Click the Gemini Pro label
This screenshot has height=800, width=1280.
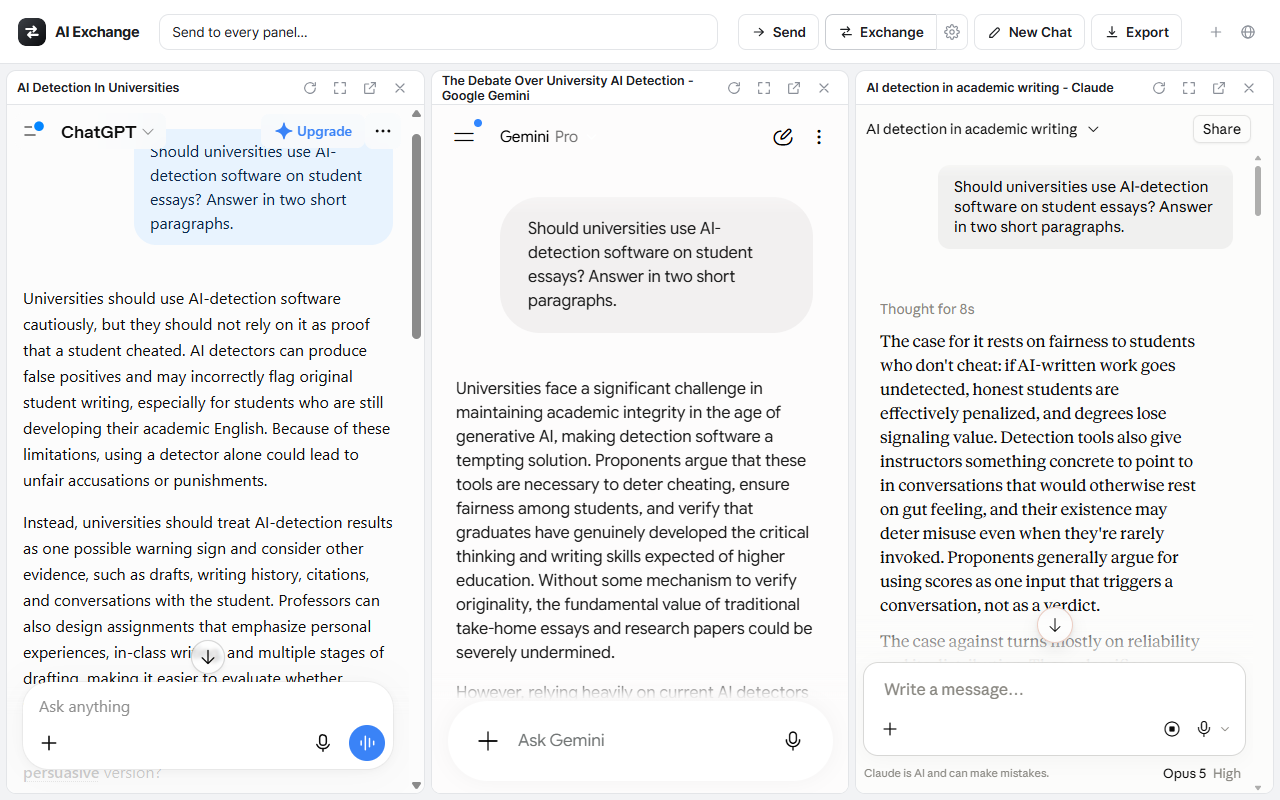pyautogui.click(x=539, y=137)
